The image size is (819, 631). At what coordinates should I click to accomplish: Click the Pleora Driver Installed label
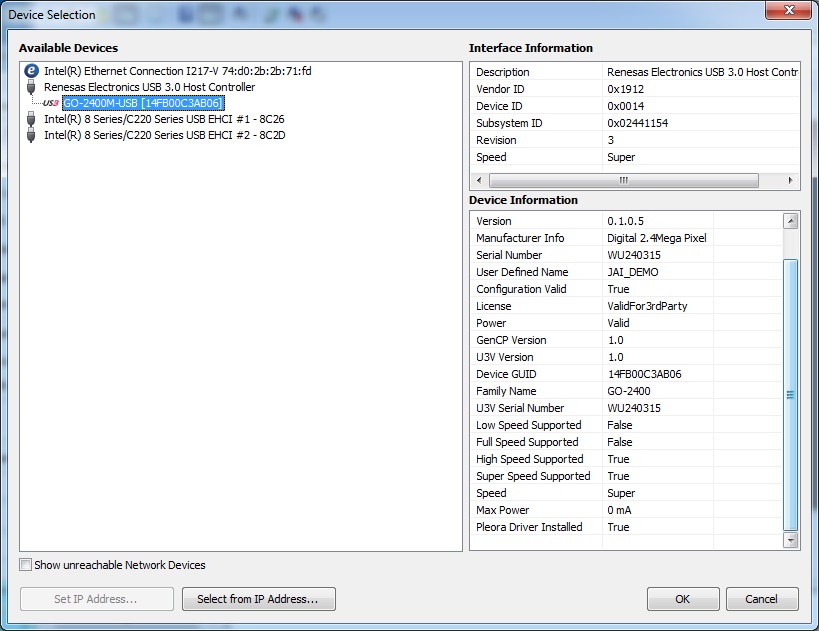tap(529, 527)
